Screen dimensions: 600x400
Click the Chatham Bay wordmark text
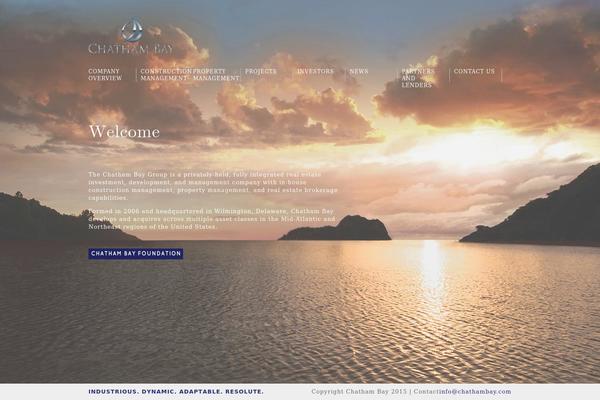coord(130,49)
